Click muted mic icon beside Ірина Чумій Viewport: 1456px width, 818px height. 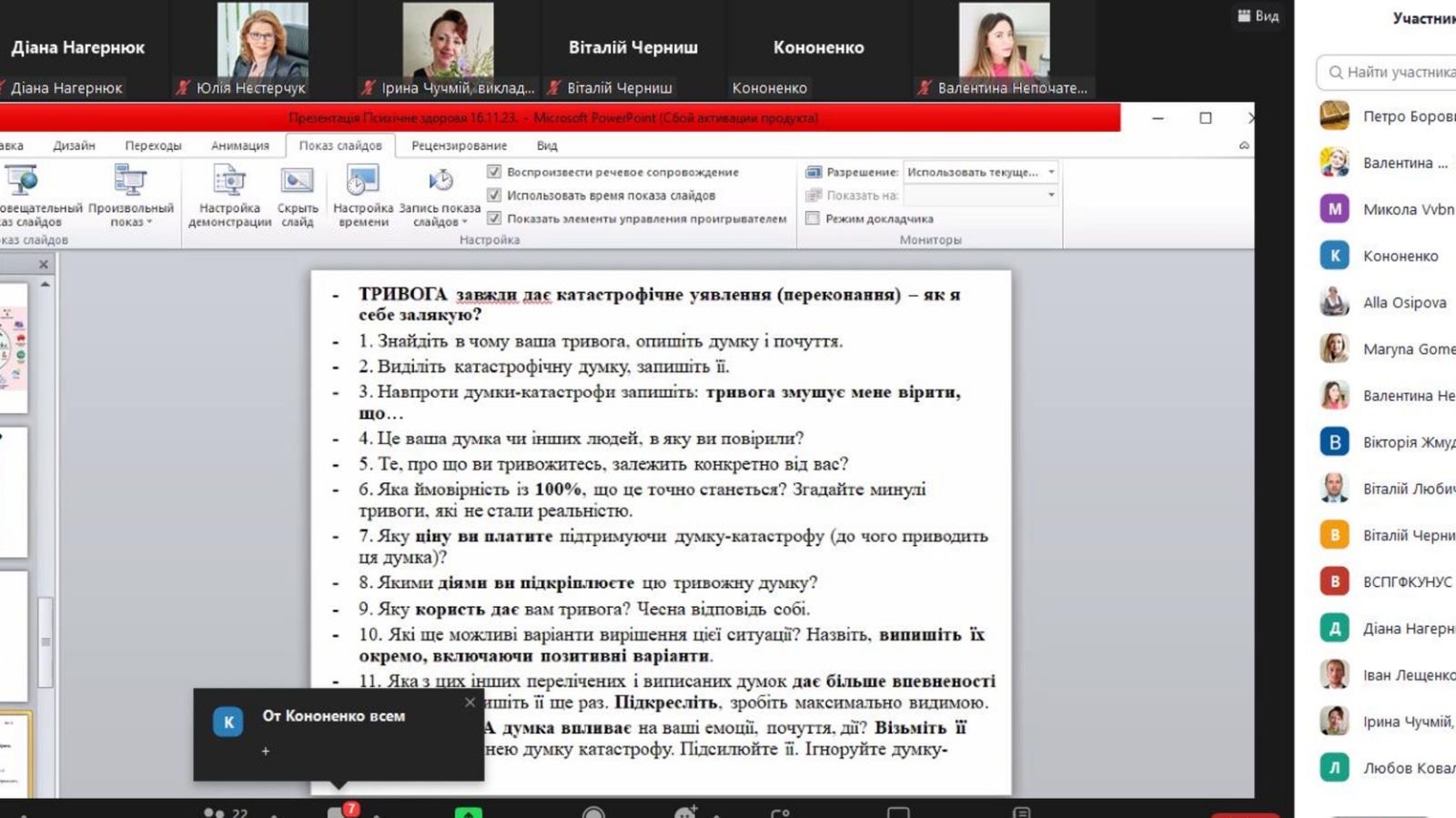point(369,87)
